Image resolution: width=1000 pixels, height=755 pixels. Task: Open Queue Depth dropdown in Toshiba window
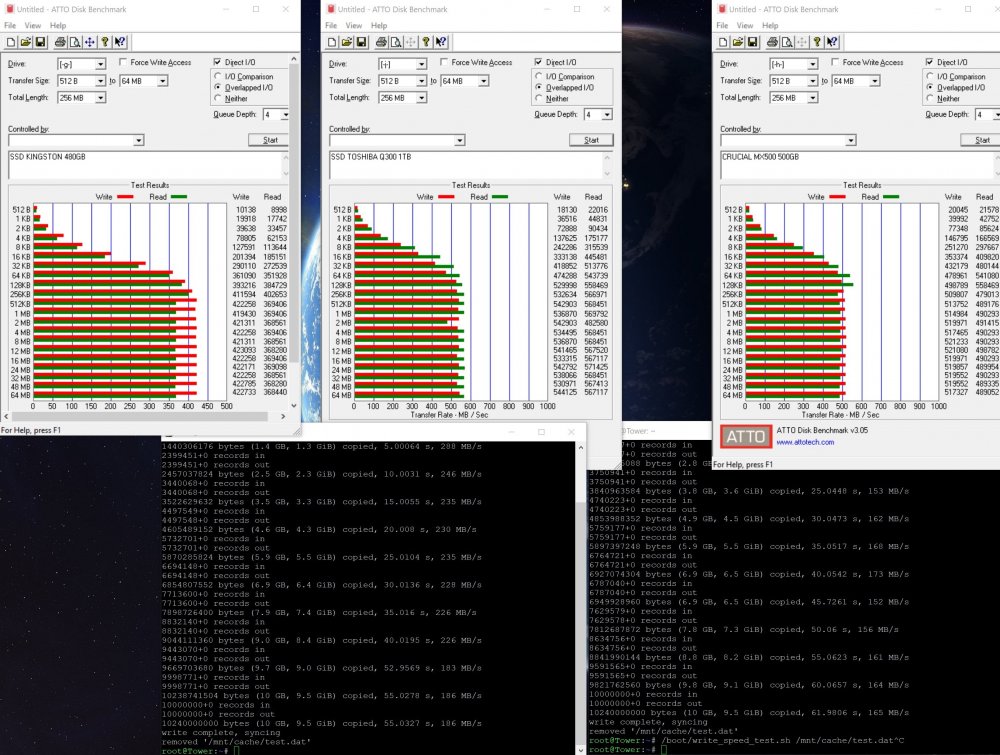[x=607, y=114]
